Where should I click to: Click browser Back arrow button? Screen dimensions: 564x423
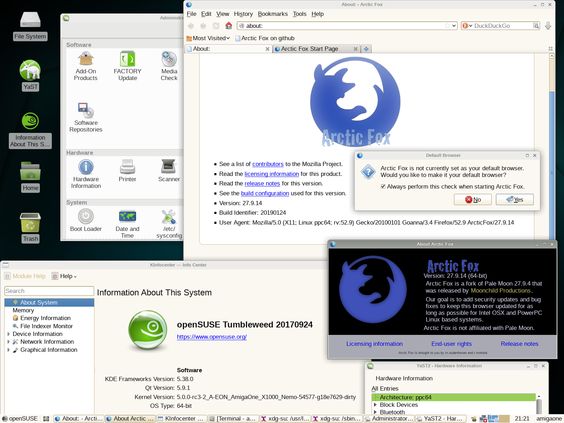[x=191, y=26]
